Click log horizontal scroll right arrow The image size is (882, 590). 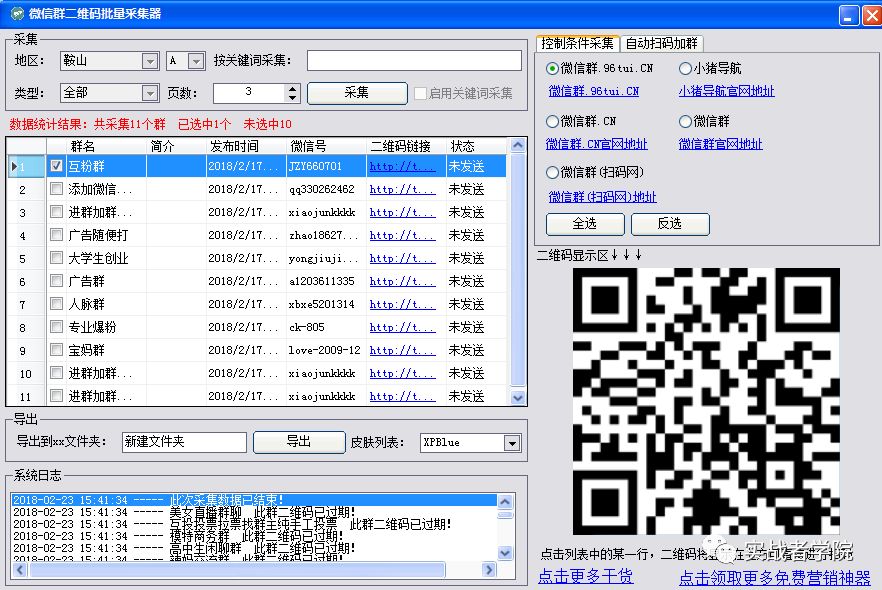coord(489,570)
